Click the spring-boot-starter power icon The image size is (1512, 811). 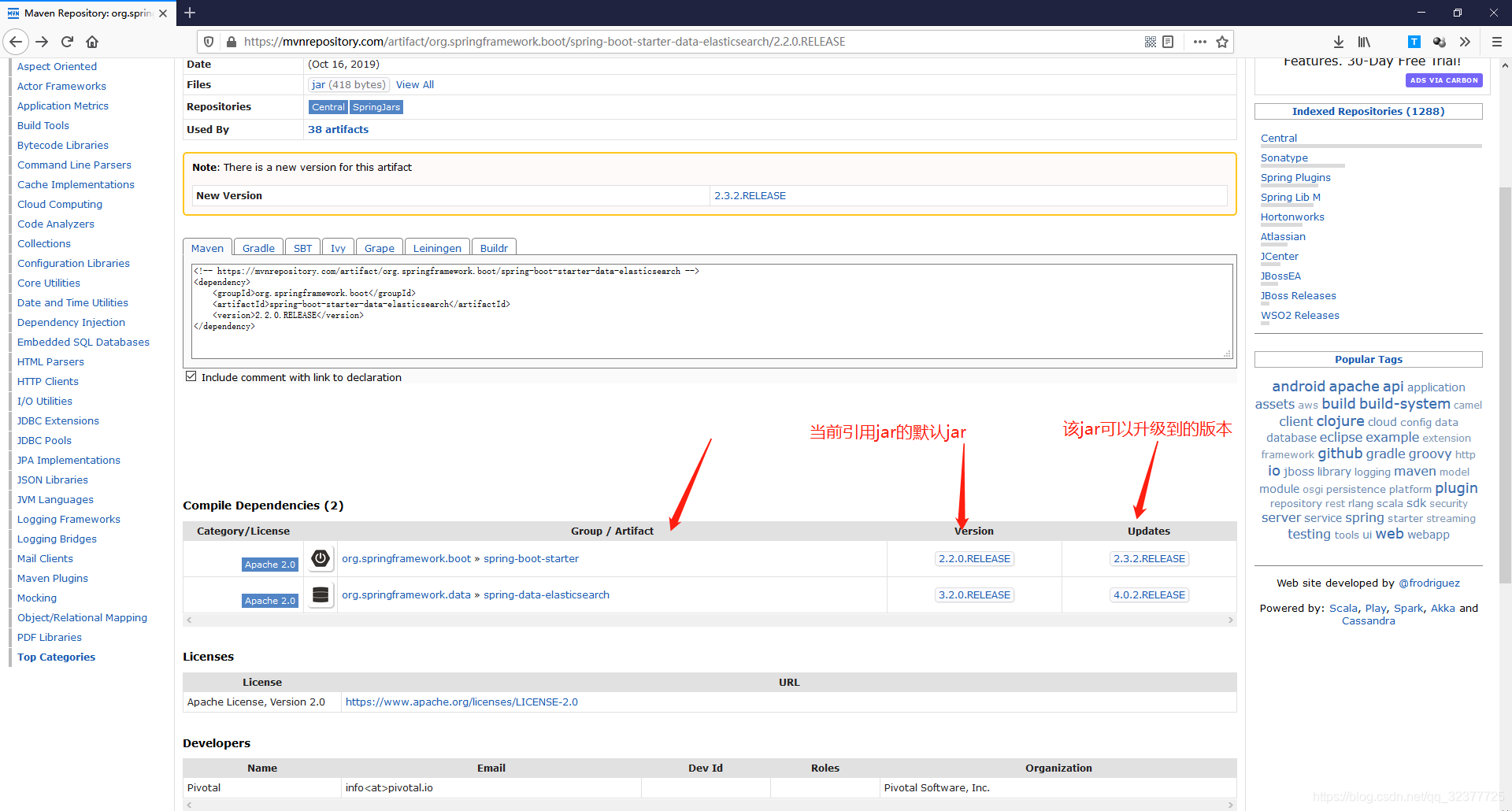[x=321, y=558]
